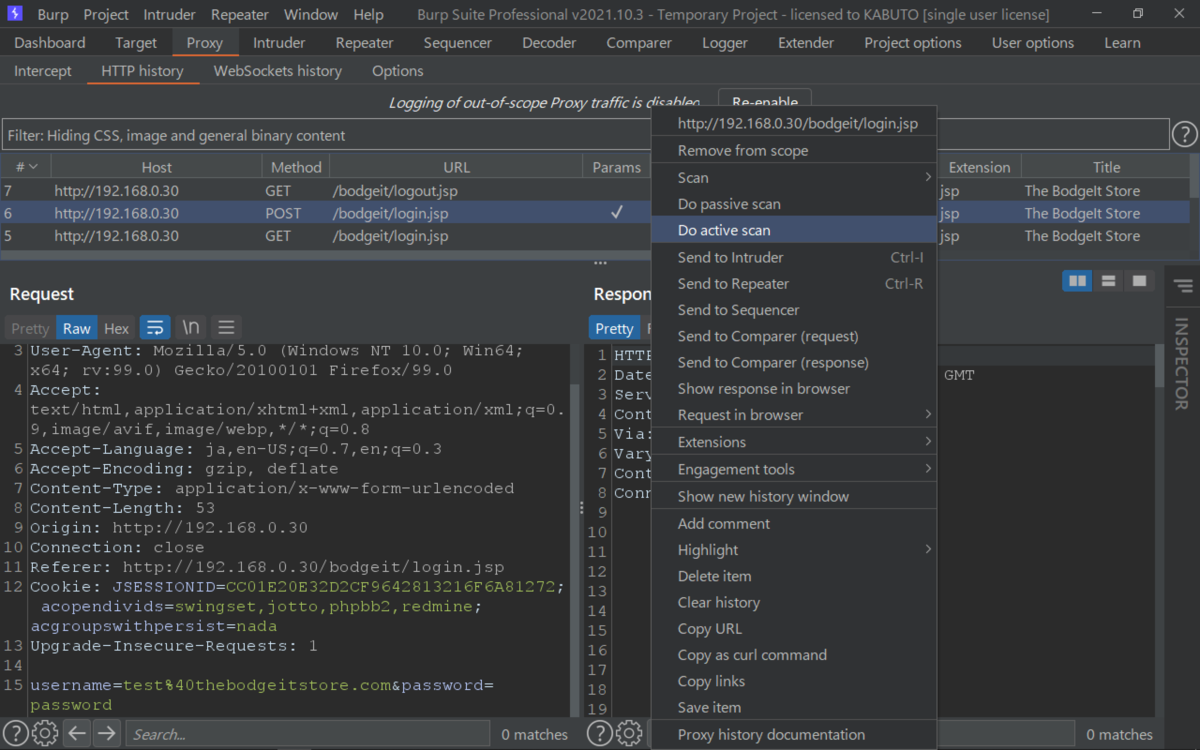Open the Logger tab
Viewport: 1200px width, 750px height.
point(725,43)
